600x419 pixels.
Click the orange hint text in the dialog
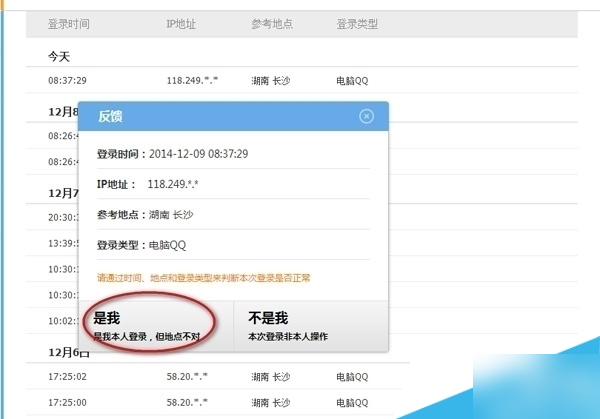coord(204,278)
